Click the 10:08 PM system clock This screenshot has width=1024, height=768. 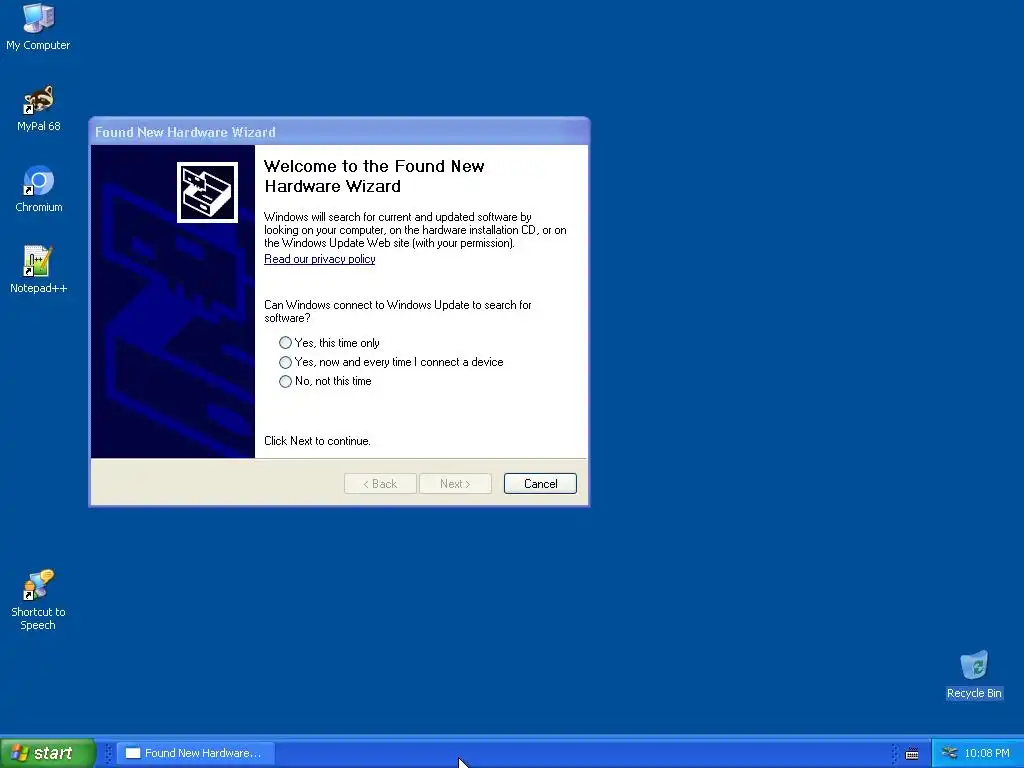click(x=987, y=753)
